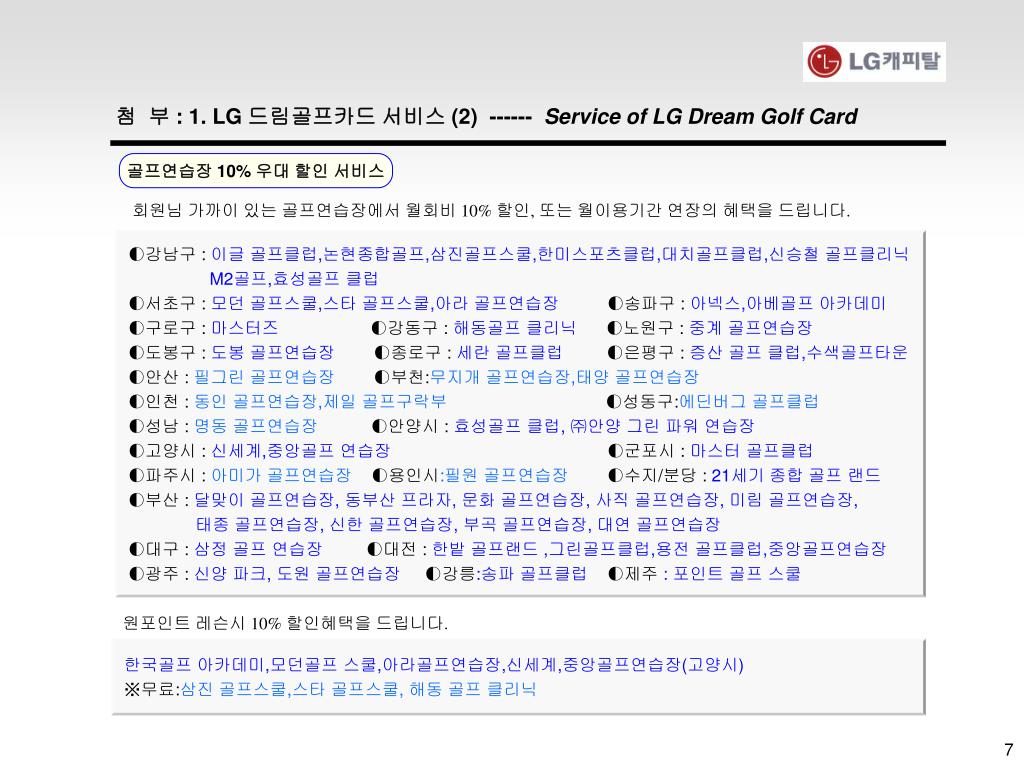Click the page number 7
Image resolution: width=1024 pixels, height=768 pixels.
pyautogui.click(x=1009, y=750)
